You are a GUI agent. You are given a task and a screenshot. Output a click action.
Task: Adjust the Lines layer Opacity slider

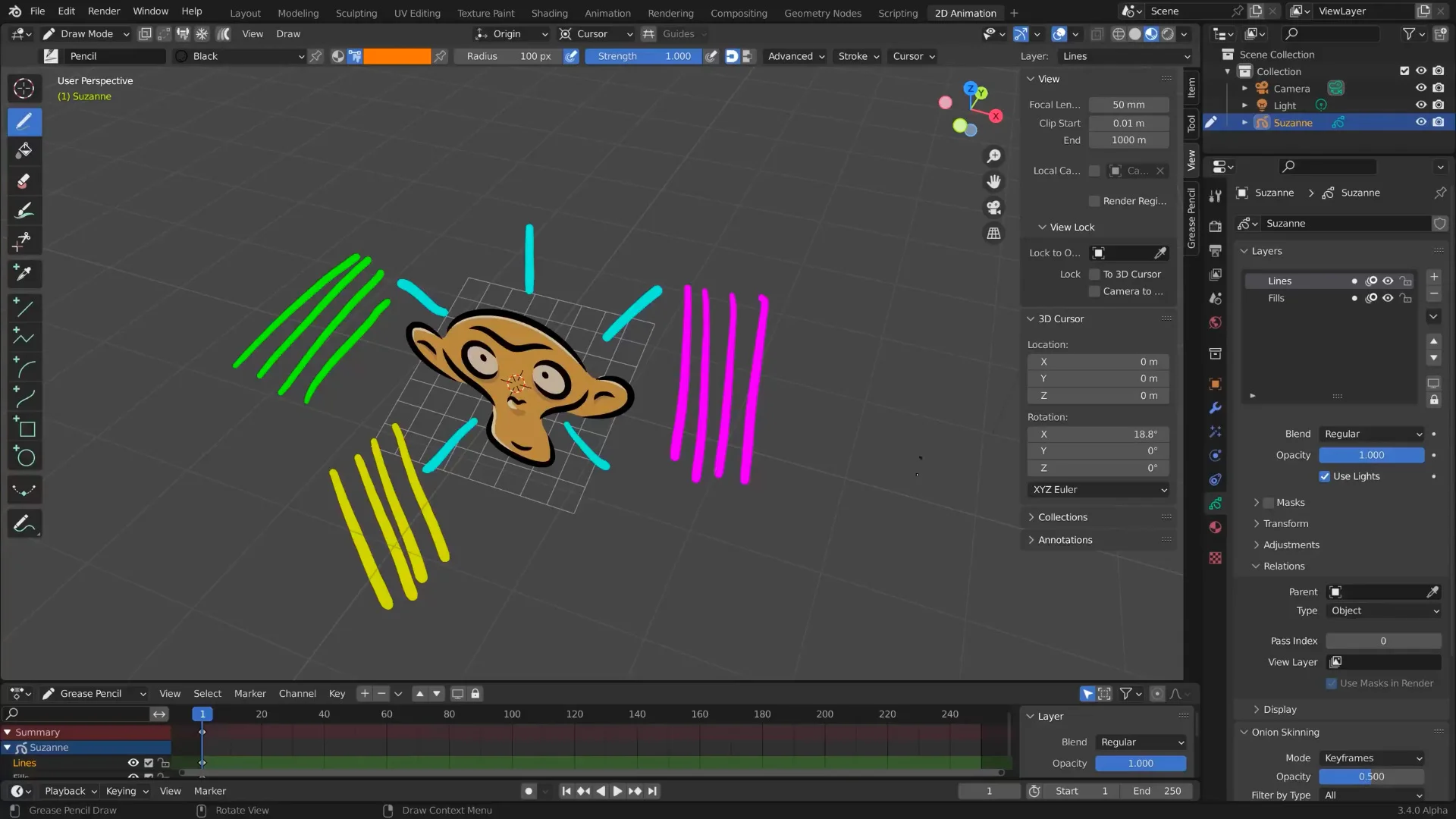1371,455
